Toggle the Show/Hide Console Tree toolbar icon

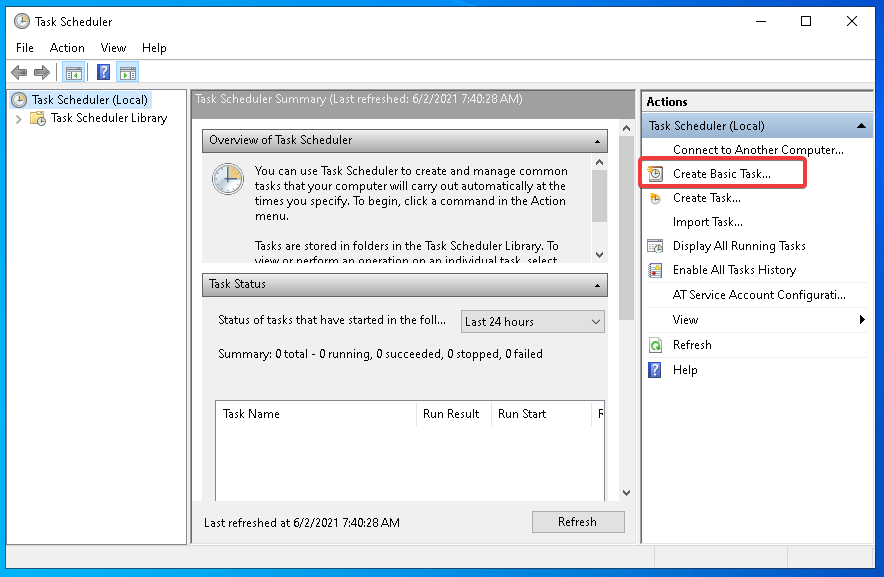point(74,72)
